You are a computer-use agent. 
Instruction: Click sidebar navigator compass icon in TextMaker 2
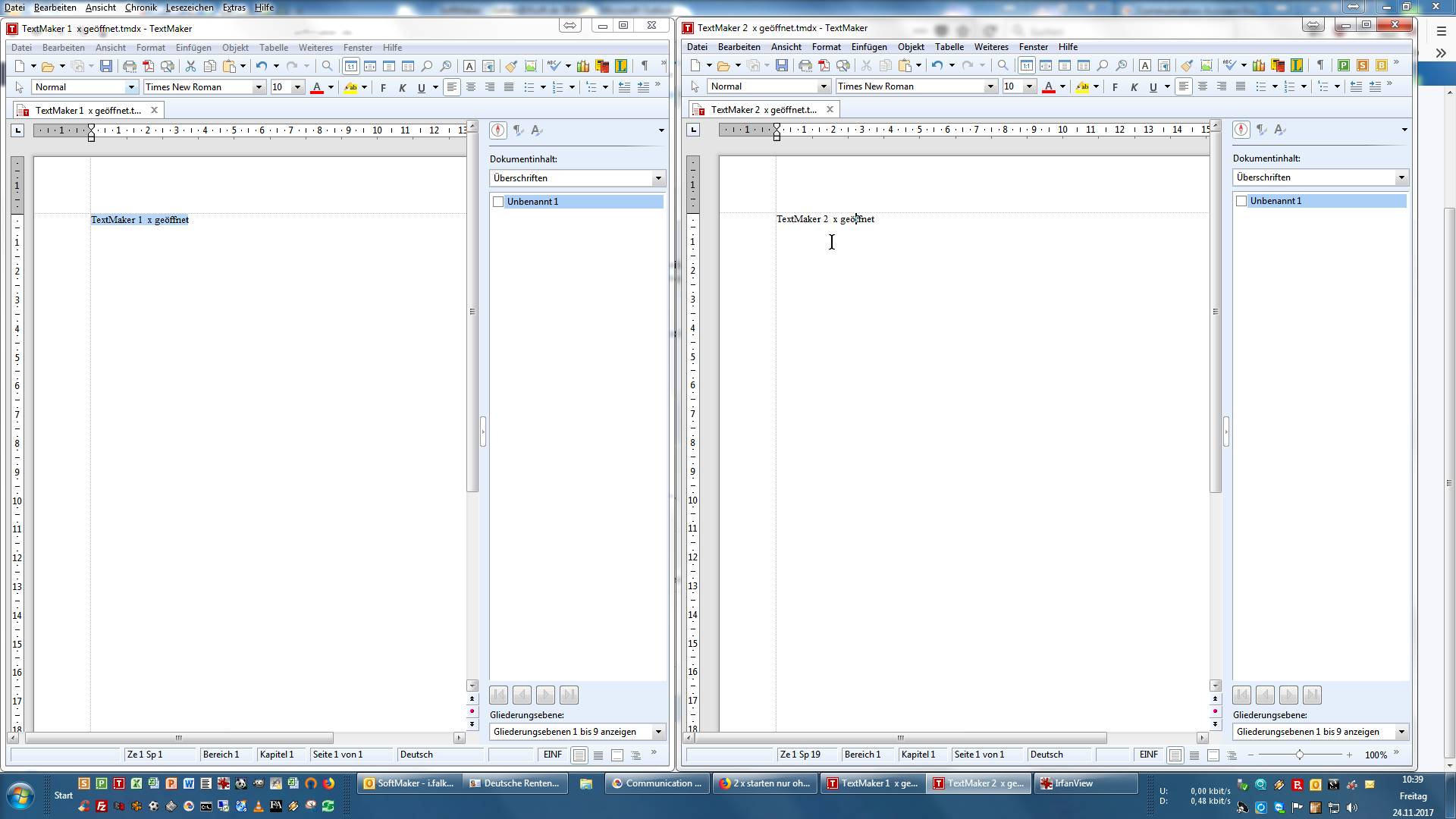pyautogui.click(x=1241, y=130)
